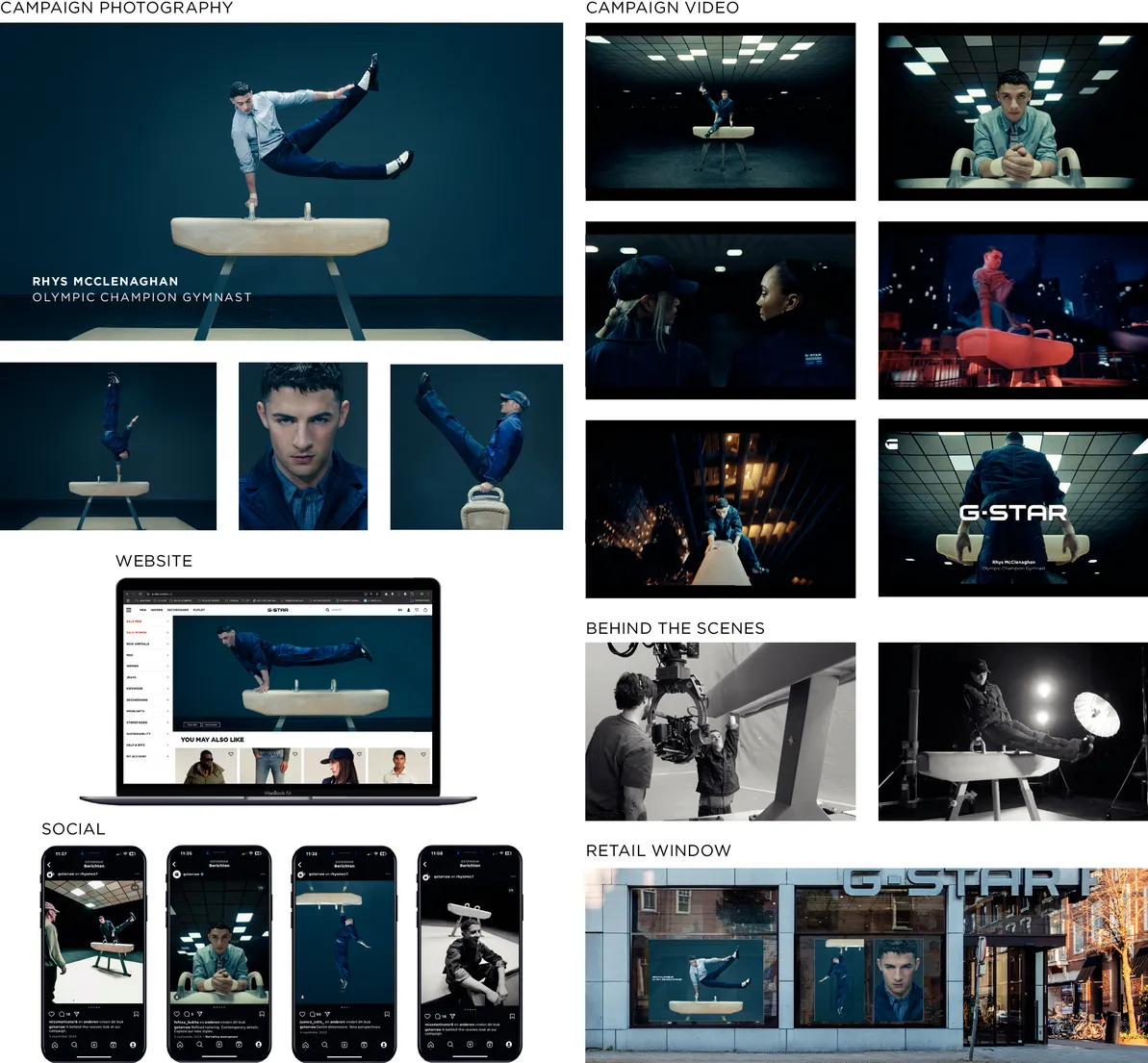Viewport: 1148px width, 1063px height.
Task: Tap the more options dots on the 11:37 phone post
Action: (137, 874)
